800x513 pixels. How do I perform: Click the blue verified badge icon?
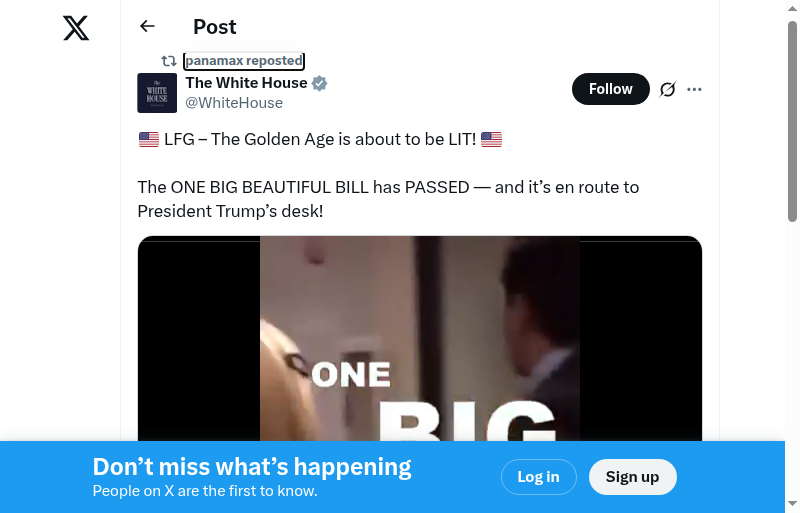319,83
